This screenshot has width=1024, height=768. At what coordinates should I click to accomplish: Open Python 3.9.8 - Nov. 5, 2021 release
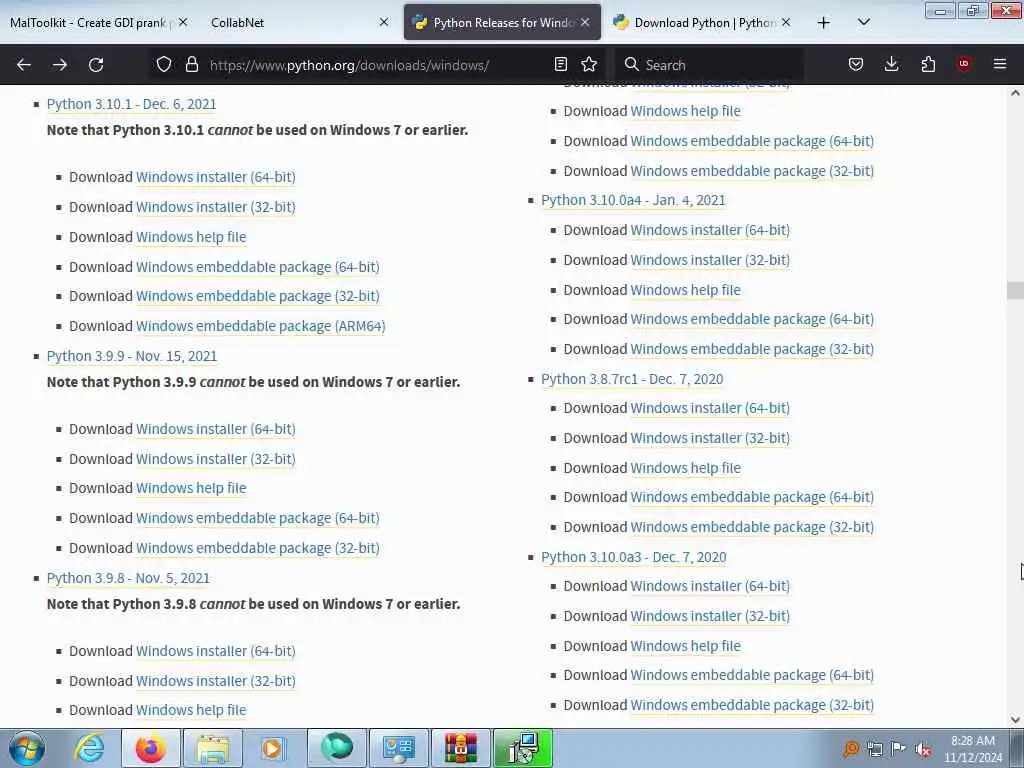(128, 578)
